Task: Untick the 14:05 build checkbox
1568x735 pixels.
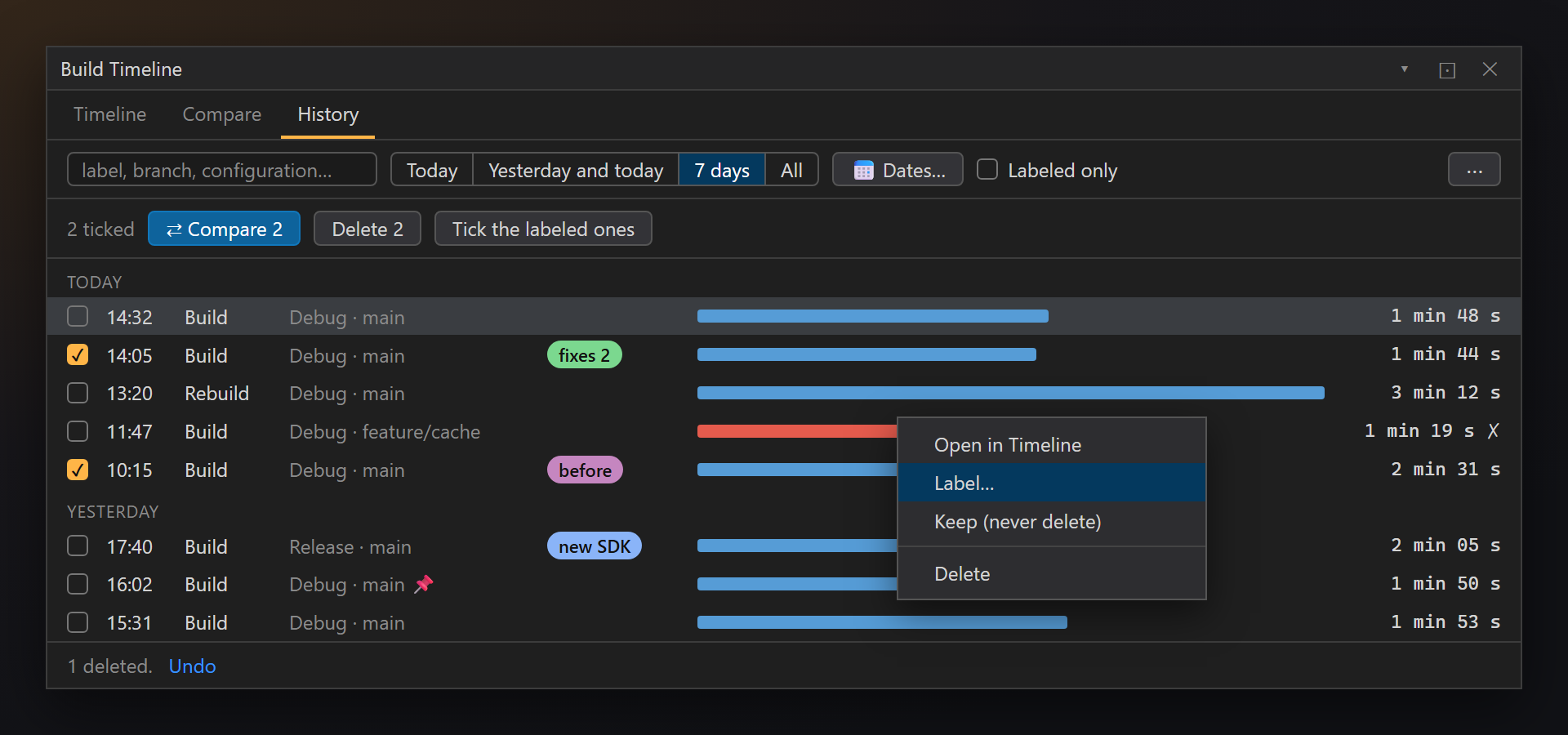Action: [x=78, y=354]
